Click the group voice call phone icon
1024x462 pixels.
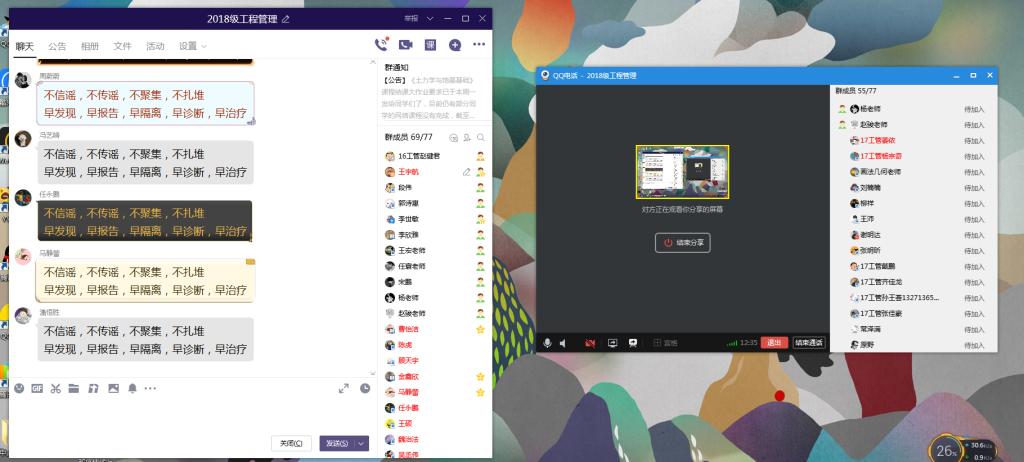[380, 45]
